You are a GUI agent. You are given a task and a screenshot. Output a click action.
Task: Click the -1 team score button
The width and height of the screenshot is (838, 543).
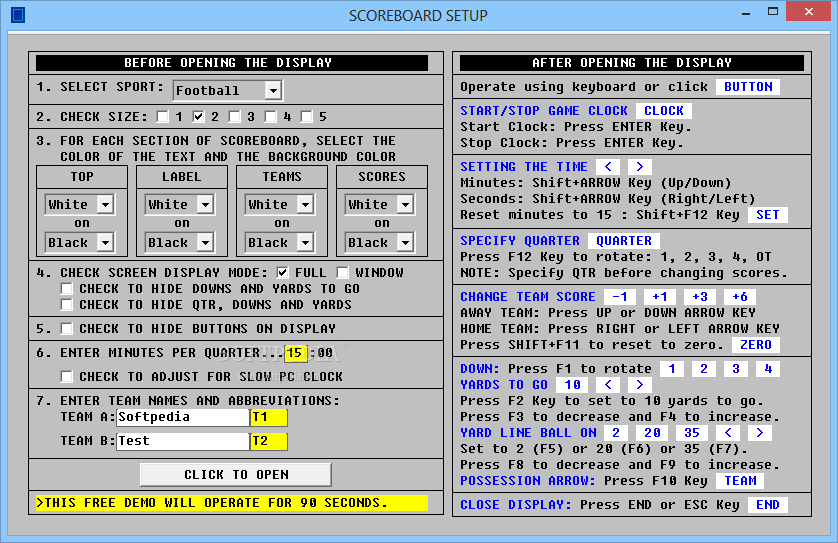click(620, 297)
